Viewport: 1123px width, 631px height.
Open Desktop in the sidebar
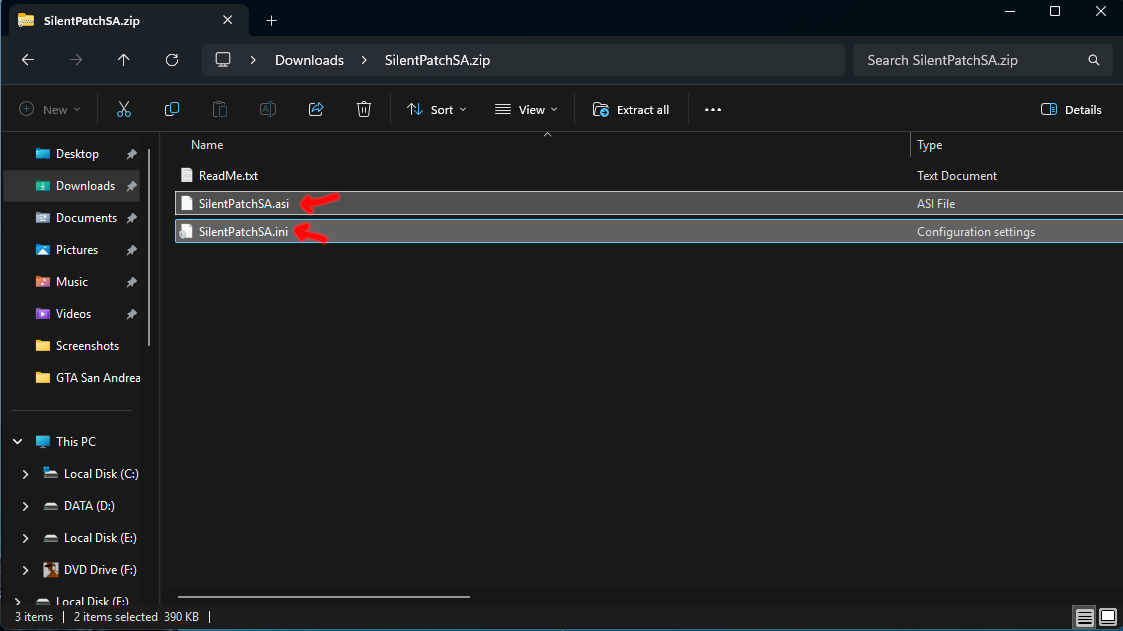[x=77, y=154]
